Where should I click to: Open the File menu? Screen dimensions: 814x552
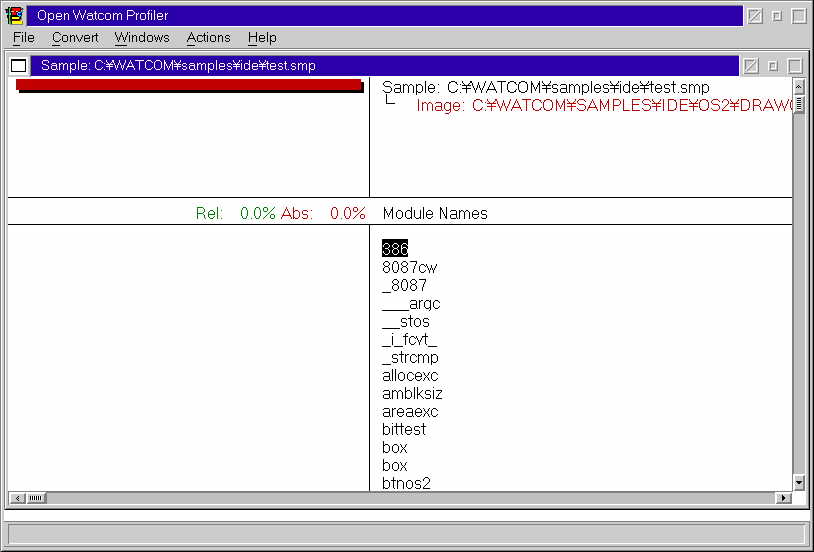[23, 37]
